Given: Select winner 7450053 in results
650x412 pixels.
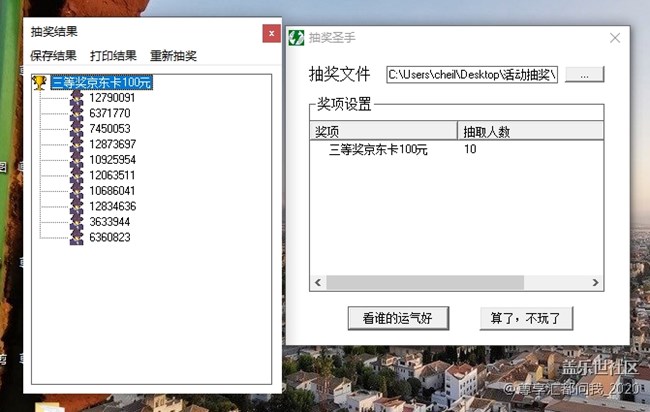Looking at the screenshot, I should point(110,129).
